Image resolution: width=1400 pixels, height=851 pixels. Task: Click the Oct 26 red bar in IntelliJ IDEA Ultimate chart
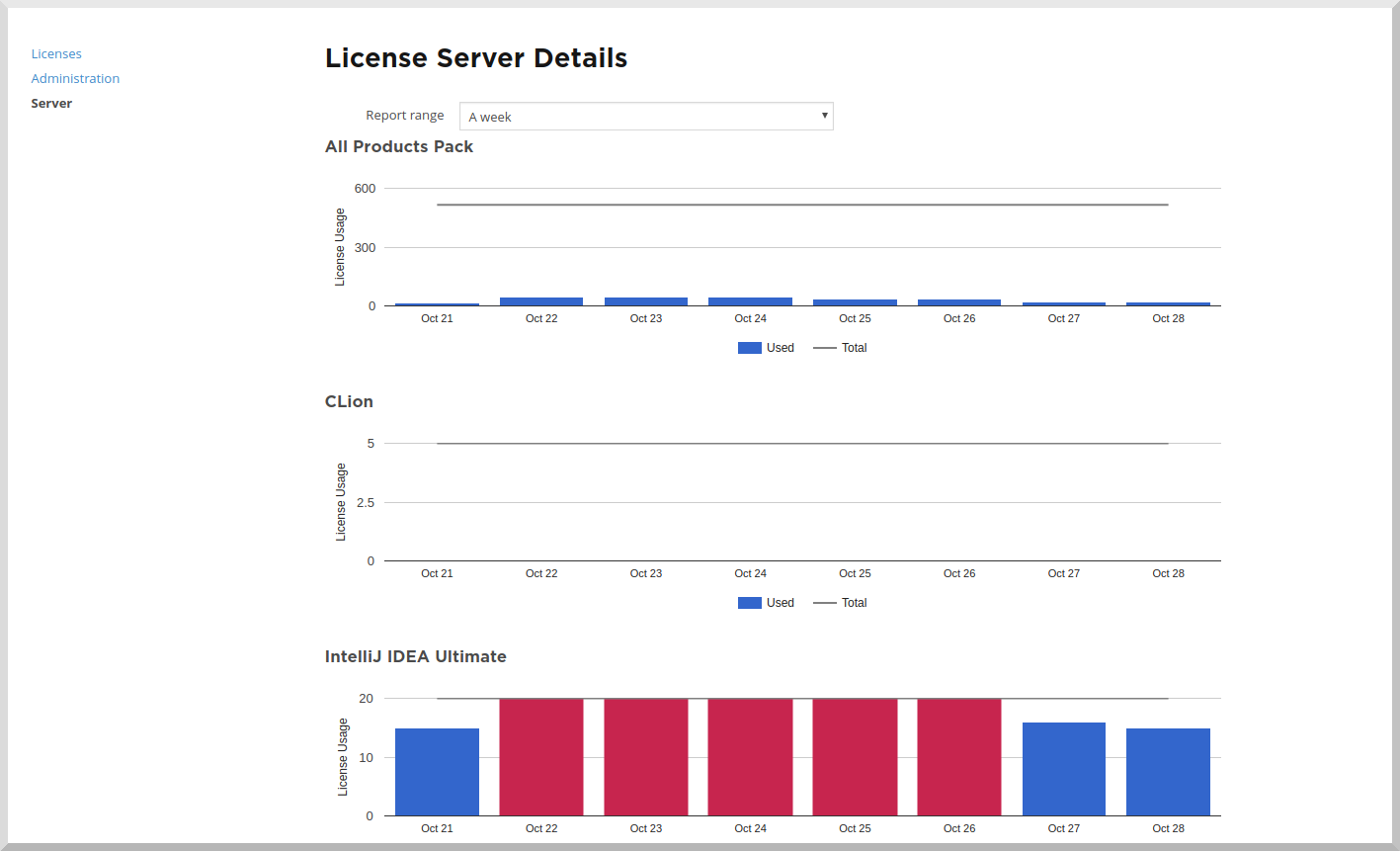coord(959,757)
